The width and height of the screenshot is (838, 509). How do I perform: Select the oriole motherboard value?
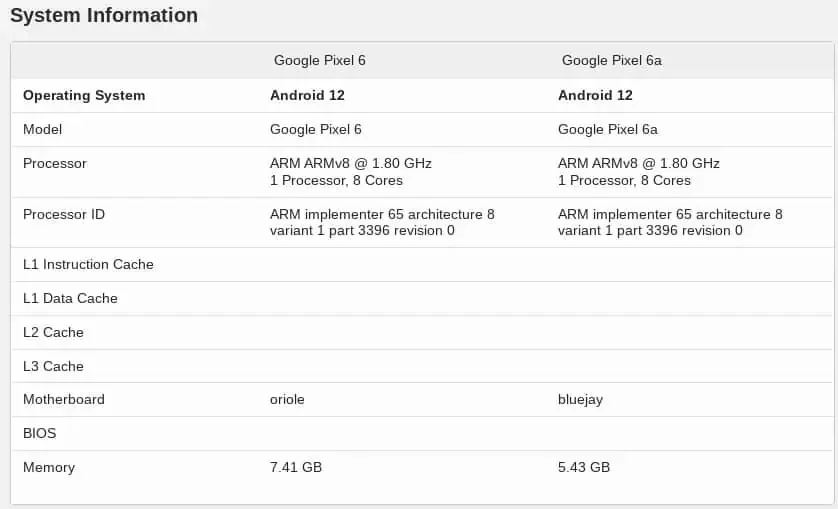pyautogui.click(x=287, y=400)
